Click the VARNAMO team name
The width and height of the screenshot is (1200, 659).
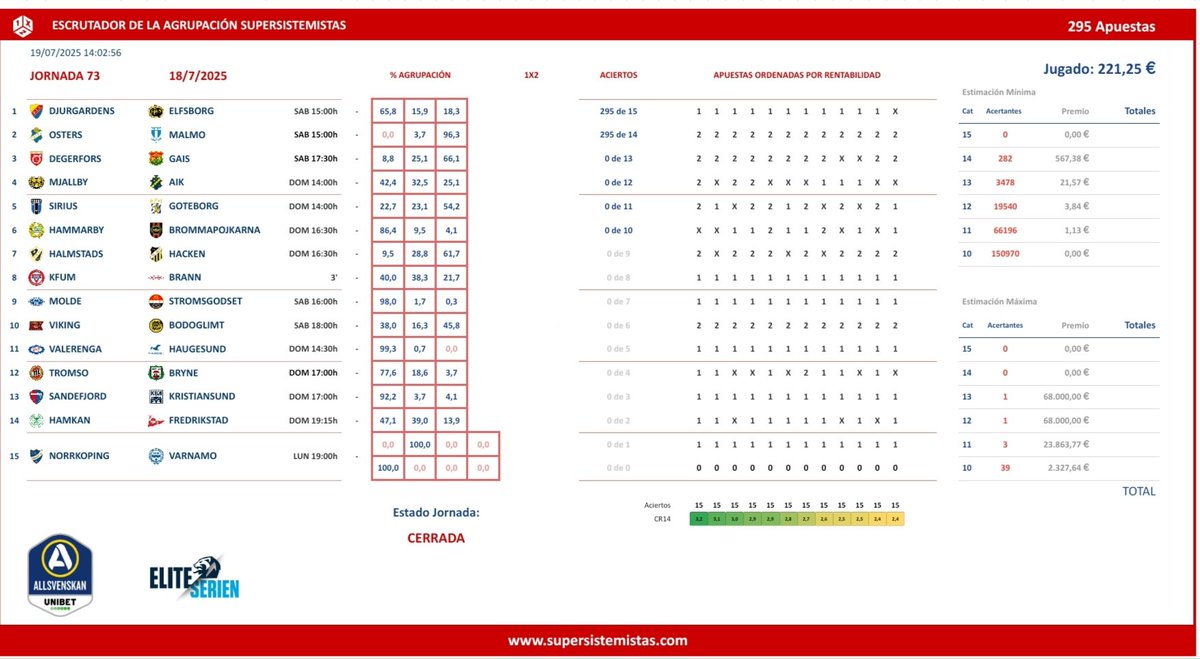pyautogui.click(x=191, y=456)
